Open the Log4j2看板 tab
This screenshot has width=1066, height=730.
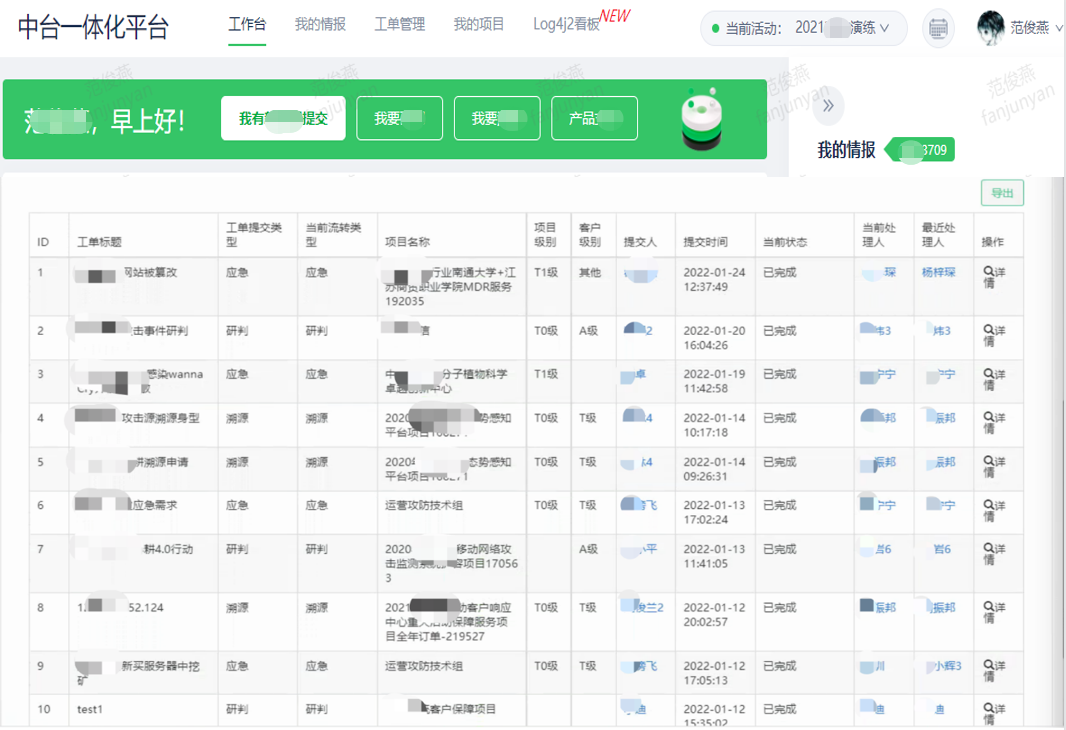pyautogui.click(x=567, y=25)
